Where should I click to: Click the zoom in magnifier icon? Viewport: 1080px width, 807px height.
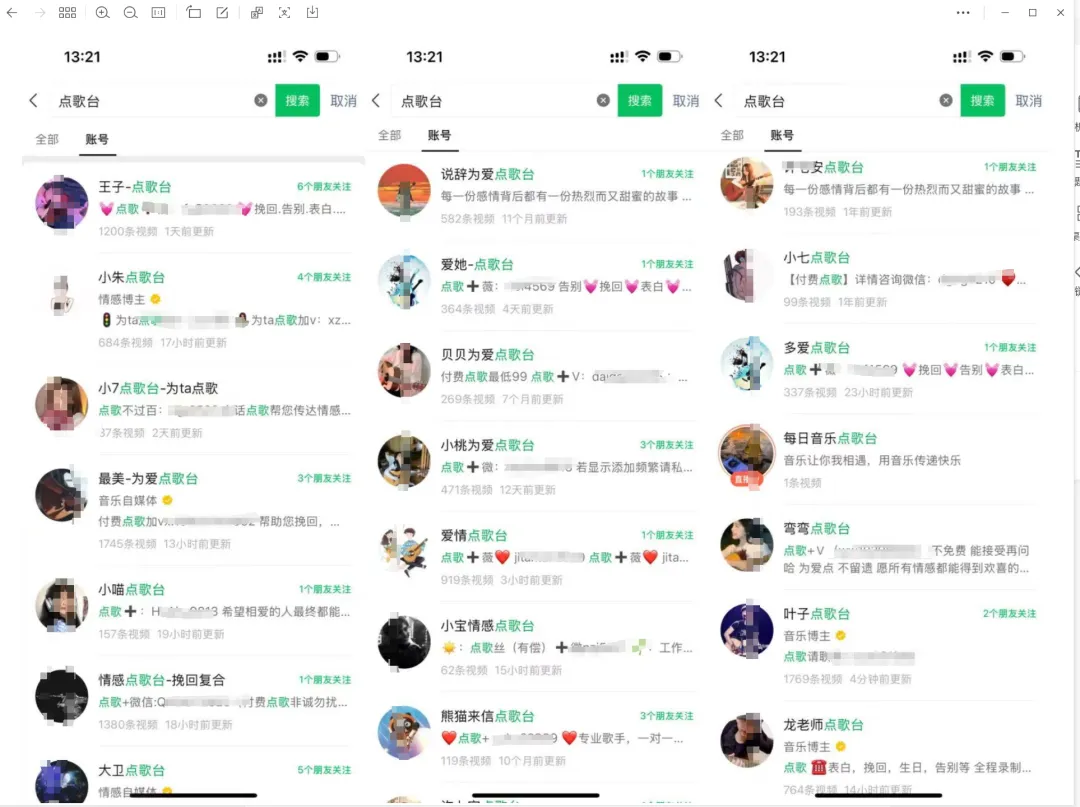(x=103, y=12)
